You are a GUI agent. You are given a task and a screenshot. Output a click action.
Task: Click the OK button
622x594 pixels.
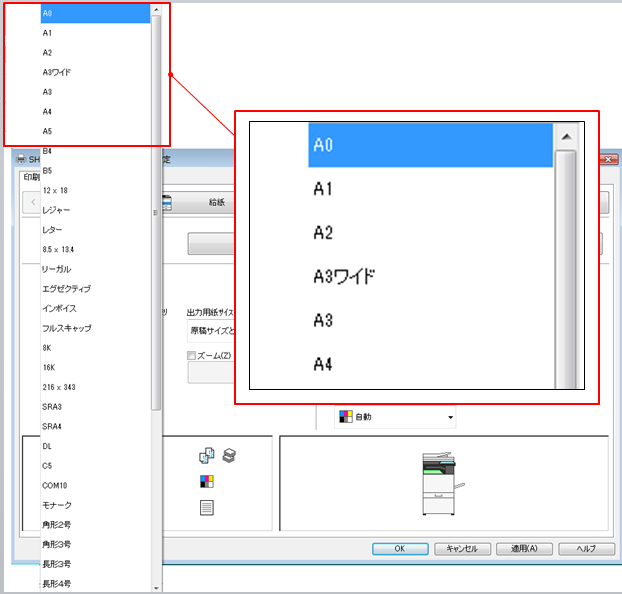click(400, 548)
